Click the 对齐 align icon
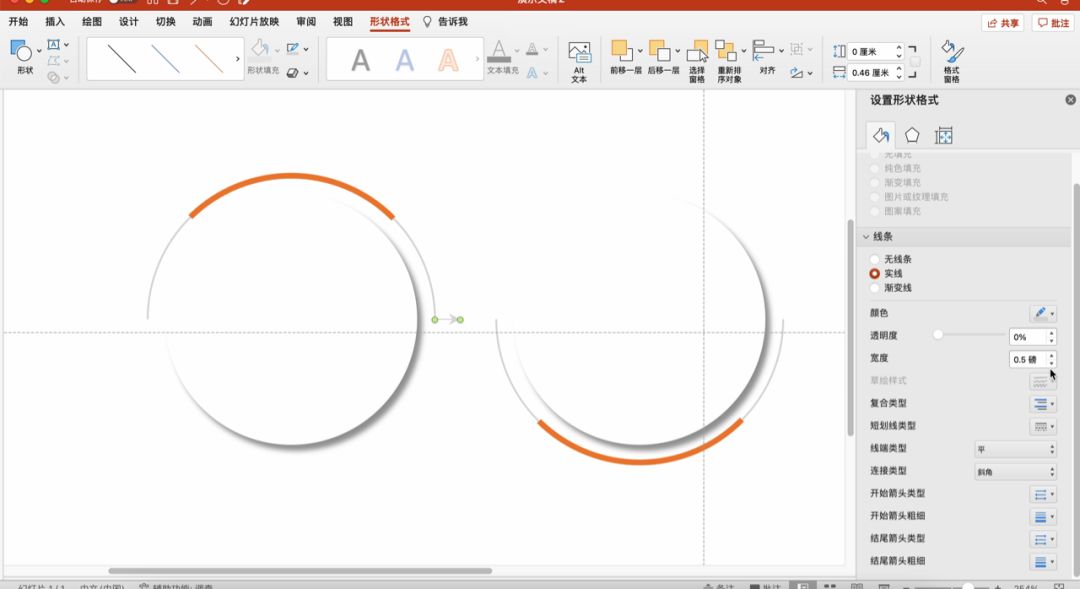Viewport: 1080px width, 589px height. click(x=763, y=50)
